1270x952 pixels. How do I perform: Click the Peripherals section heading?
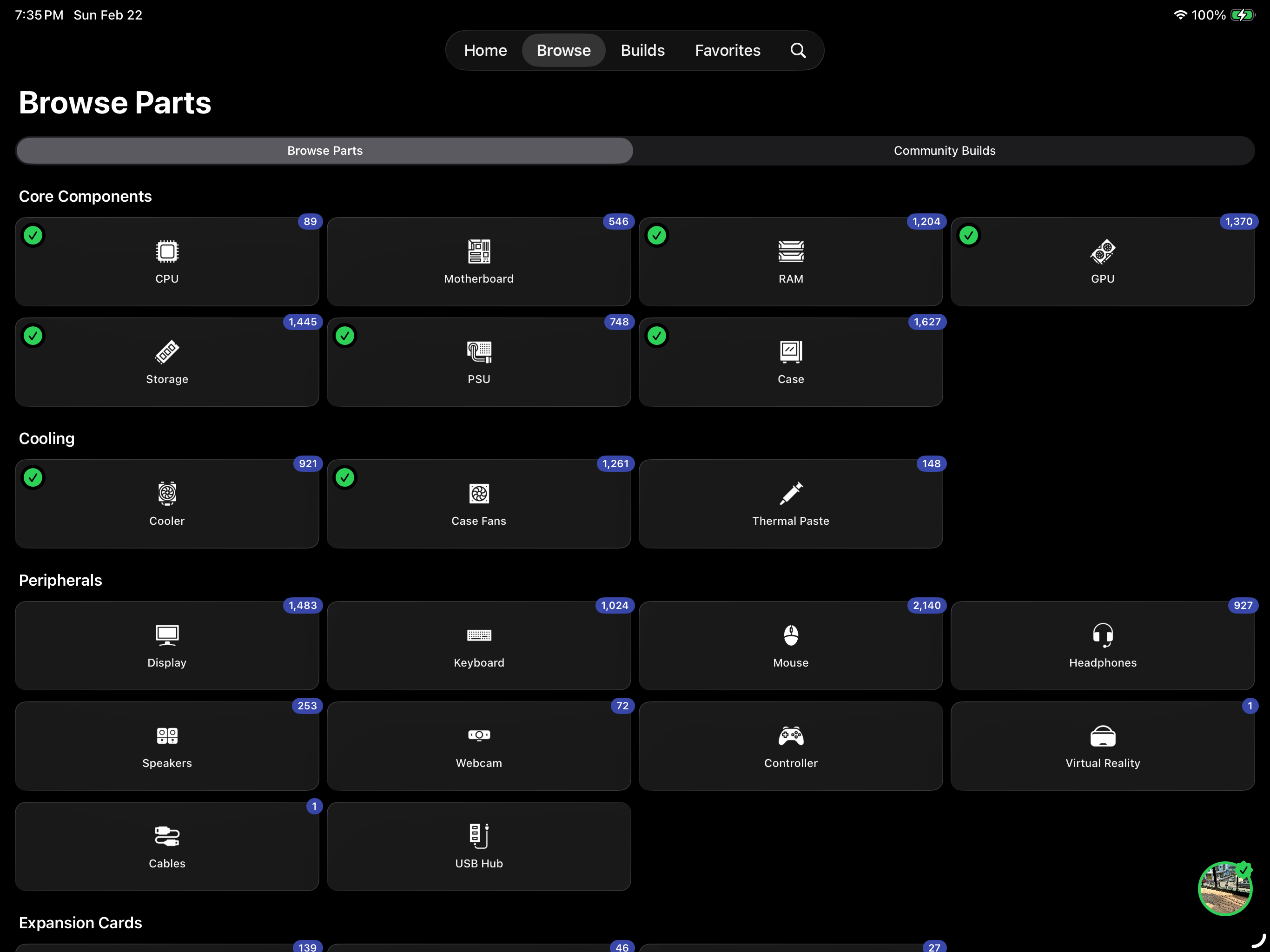[60, 581]
